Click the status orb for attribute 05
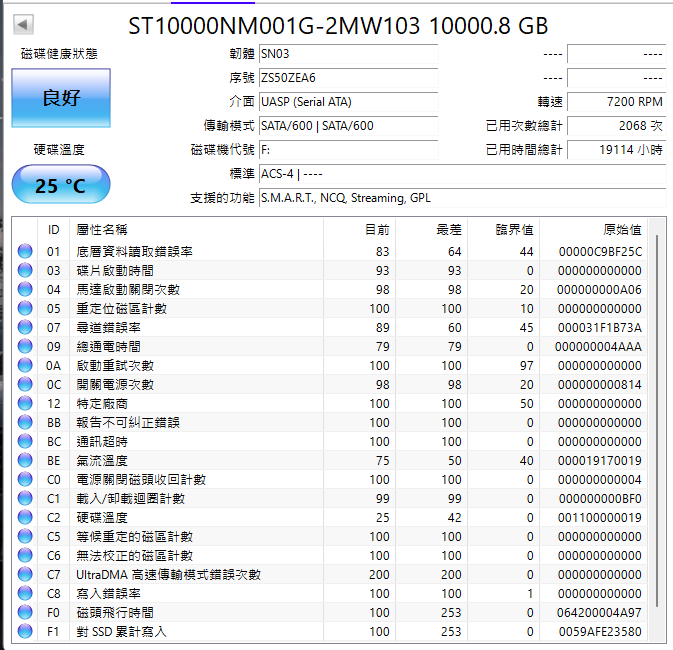 coord(25,308)
